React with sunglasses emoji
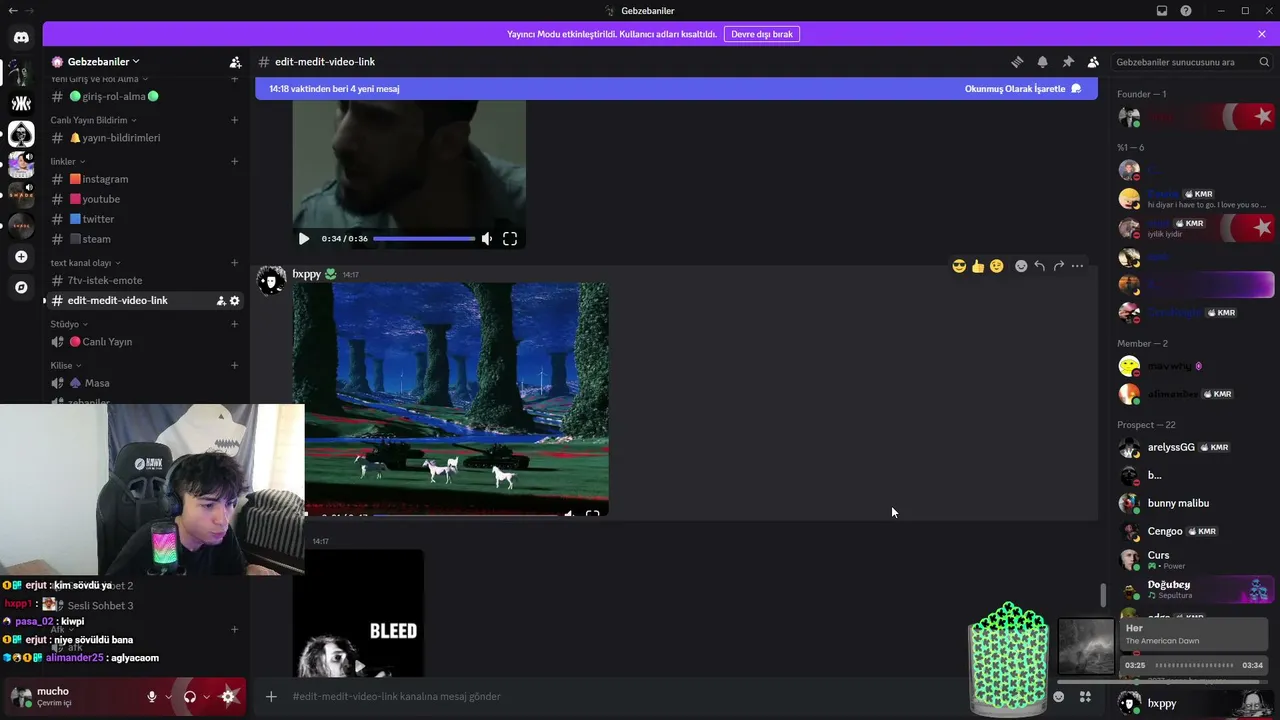Image resolution: width=1280 pixels, height=720 pixels. tap(959, 266)
